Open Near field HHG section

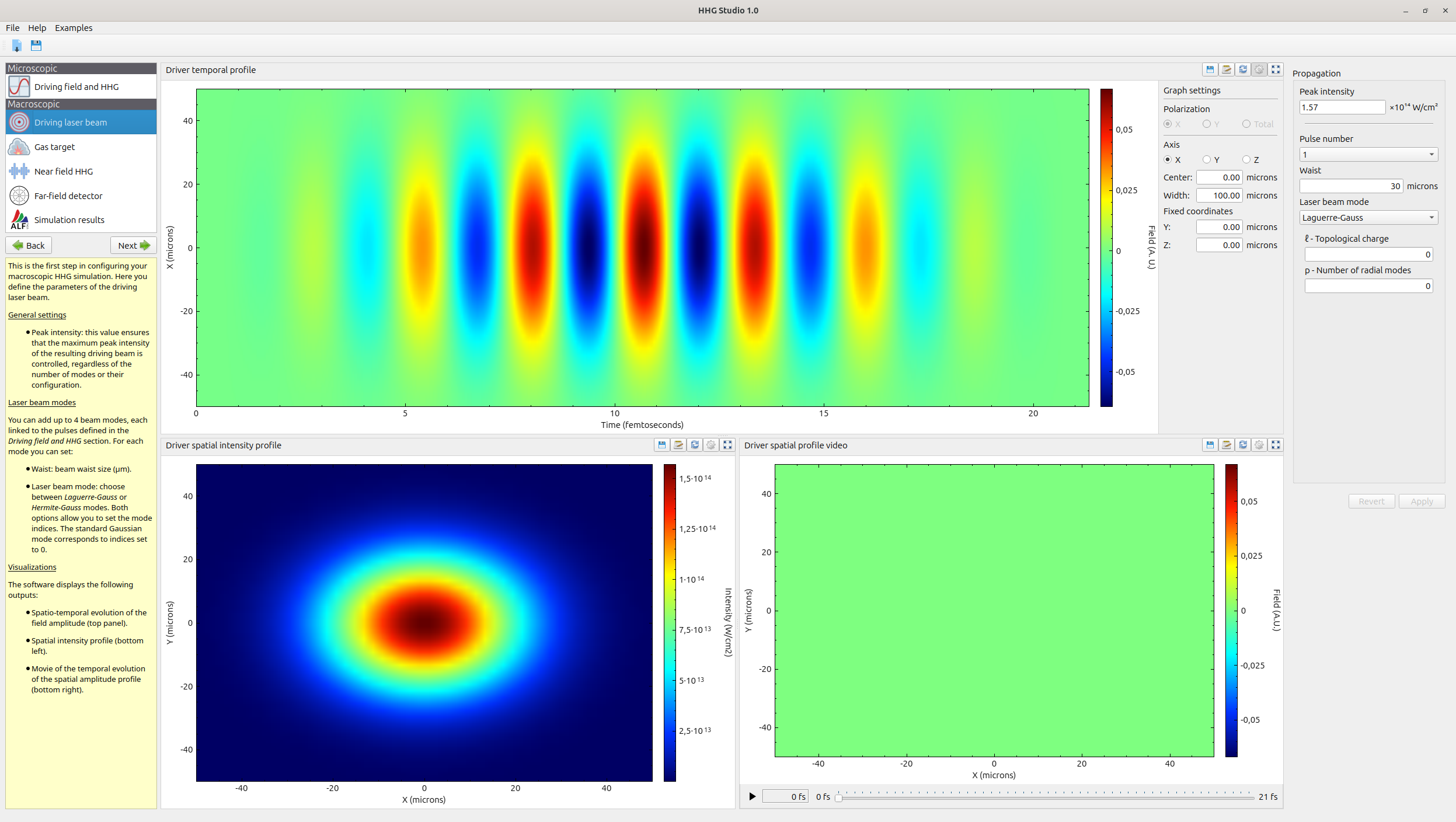63,172
